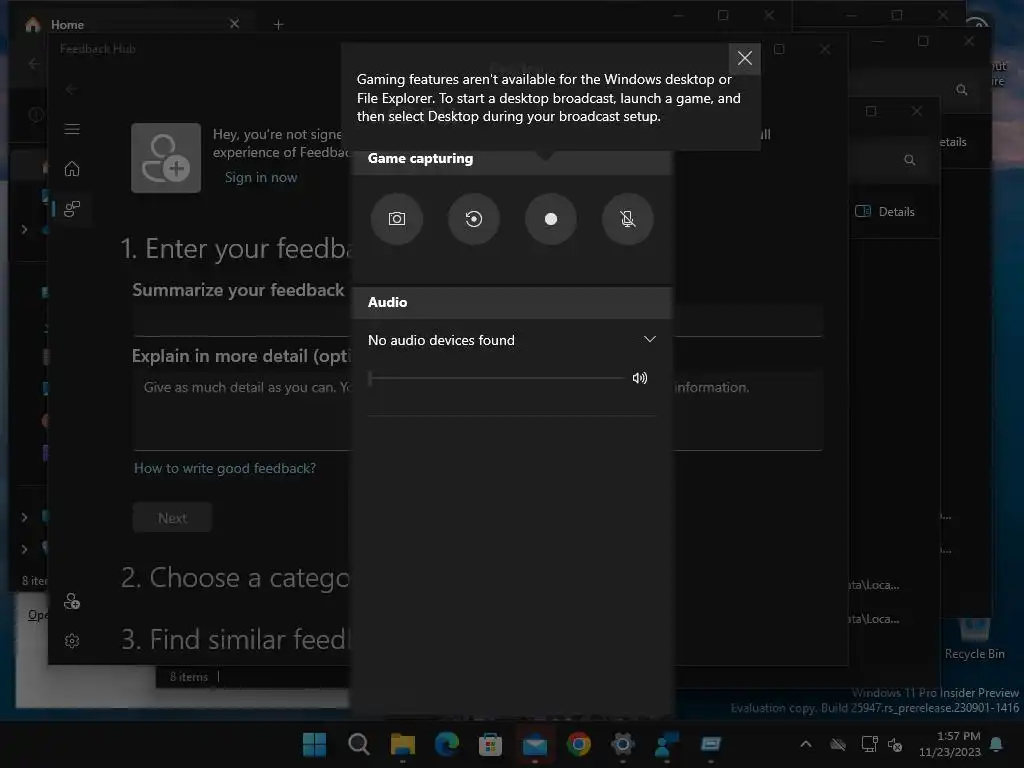Screen dimensions: 1024x768
Task: Open the 'No audio devices found' dropdown
Action: [x=511, y=340]
